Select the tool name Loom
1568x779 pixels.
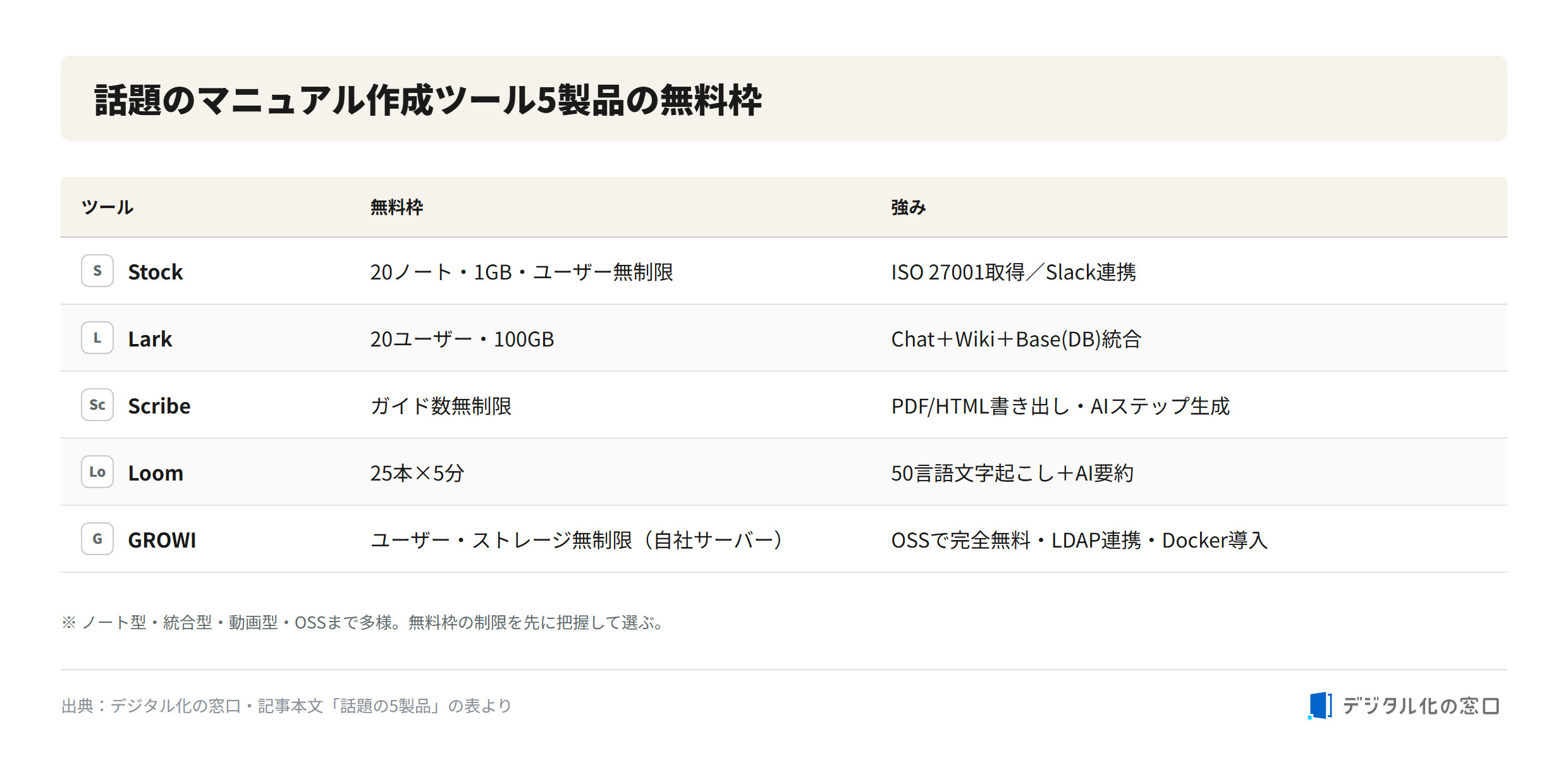(x=156, y=473)
